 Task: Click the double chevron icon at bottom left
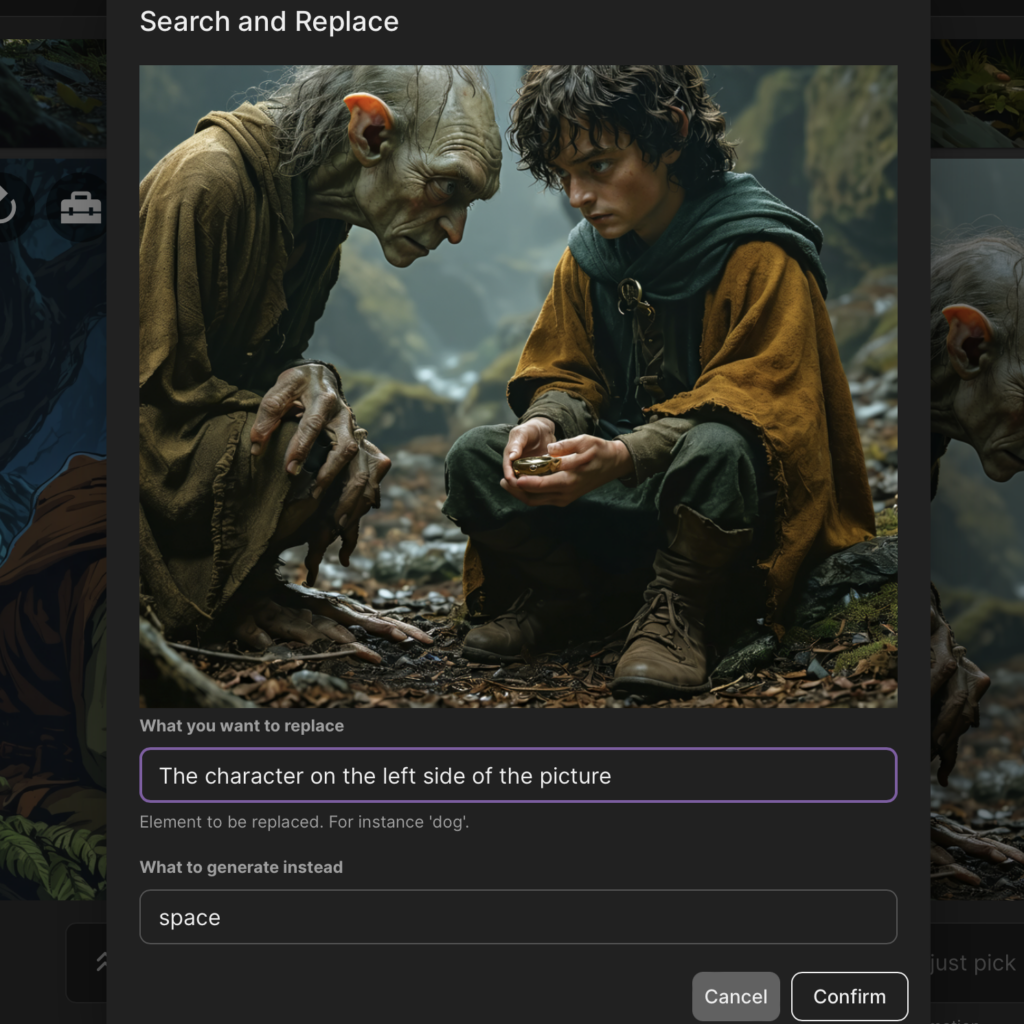100,962
